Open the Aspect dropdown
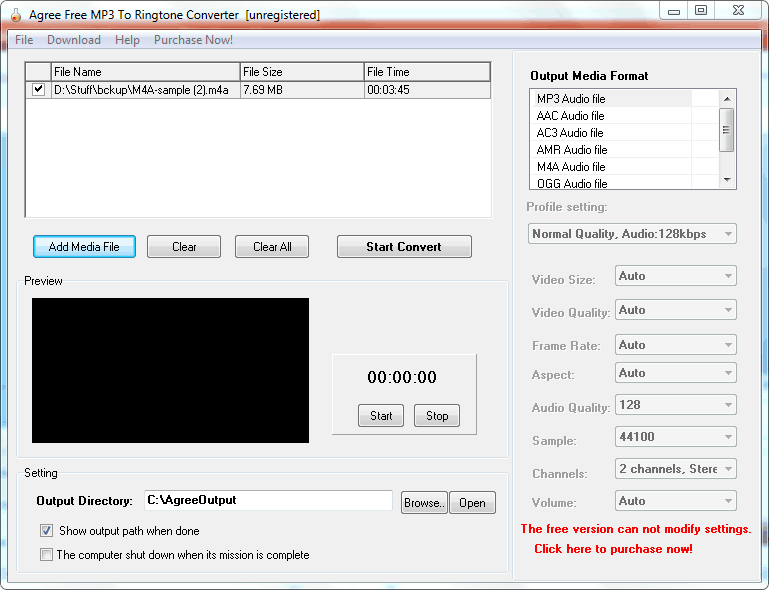 coord(676,373)
